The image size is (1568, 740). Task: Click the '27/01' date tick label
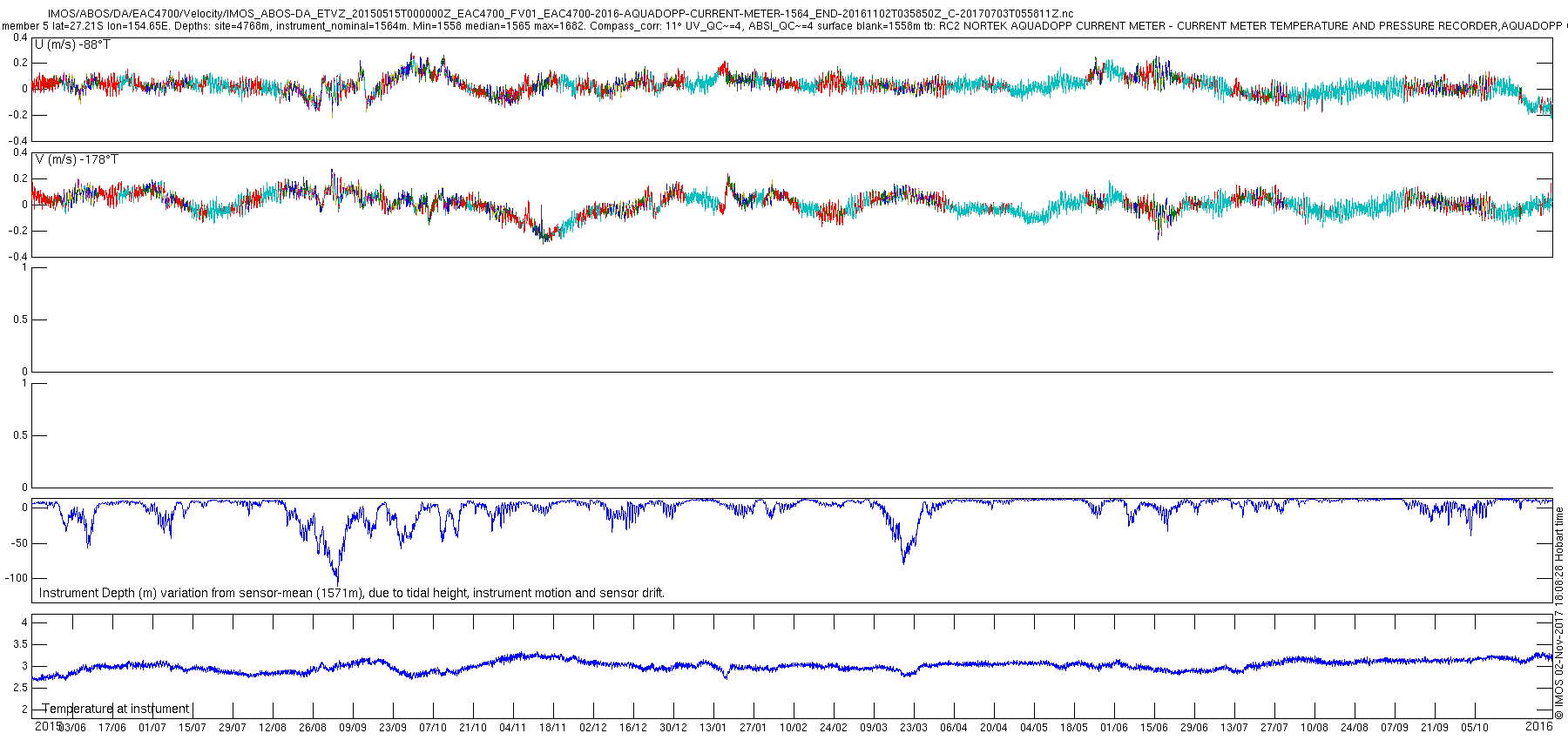754,728
